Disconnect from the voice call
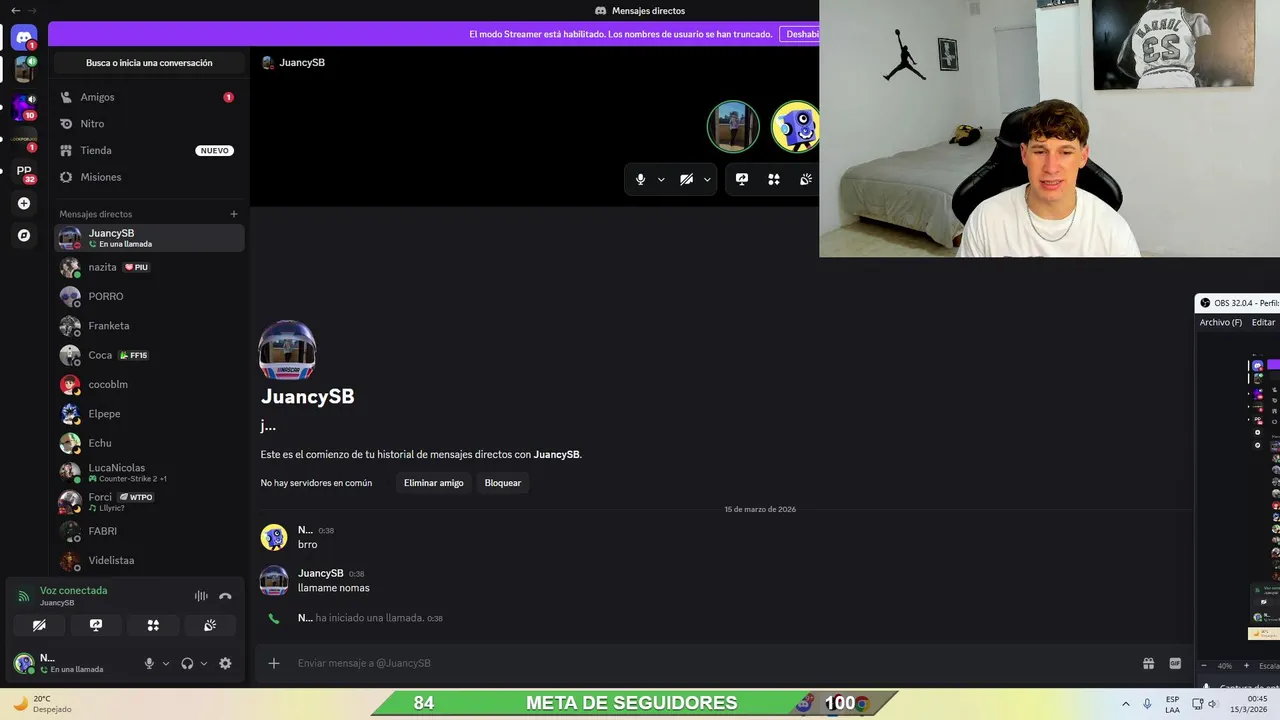Viewport: 1280px width, 720px height. [225, 596]
